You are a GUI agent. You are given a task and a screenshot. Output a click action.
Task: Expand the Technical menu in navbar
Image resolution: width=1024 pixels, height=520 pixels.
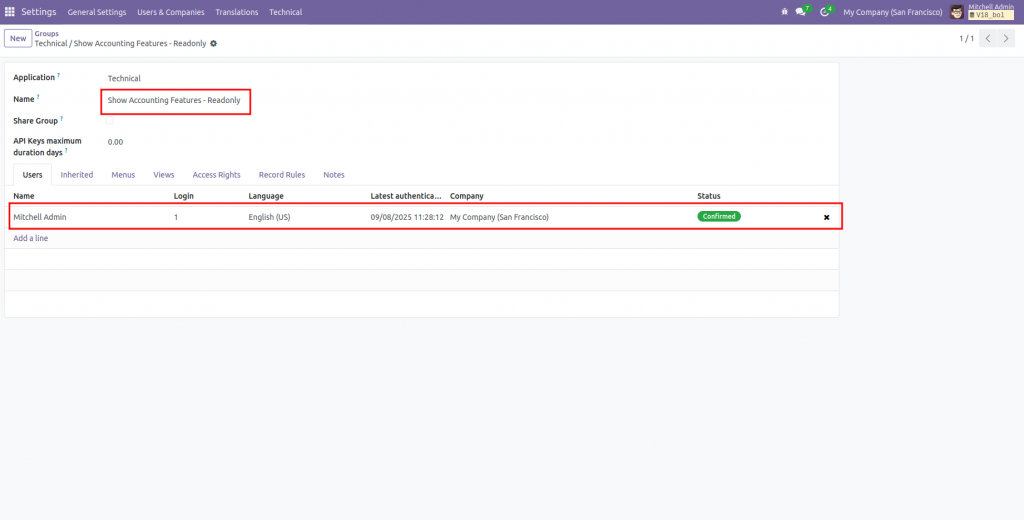pos(285,12)
